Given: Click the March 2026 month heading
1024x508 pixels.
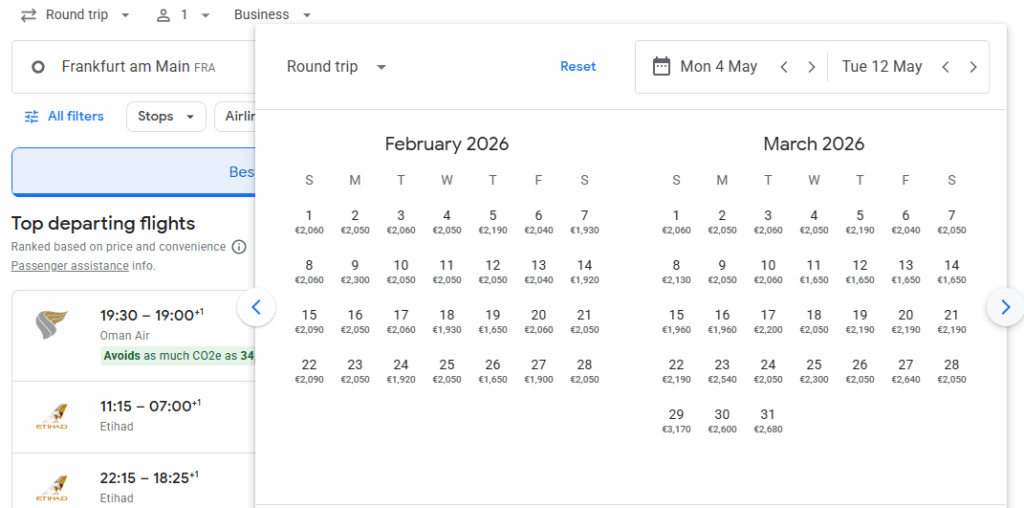Looking at the screenshot, I should pos(814,144).
